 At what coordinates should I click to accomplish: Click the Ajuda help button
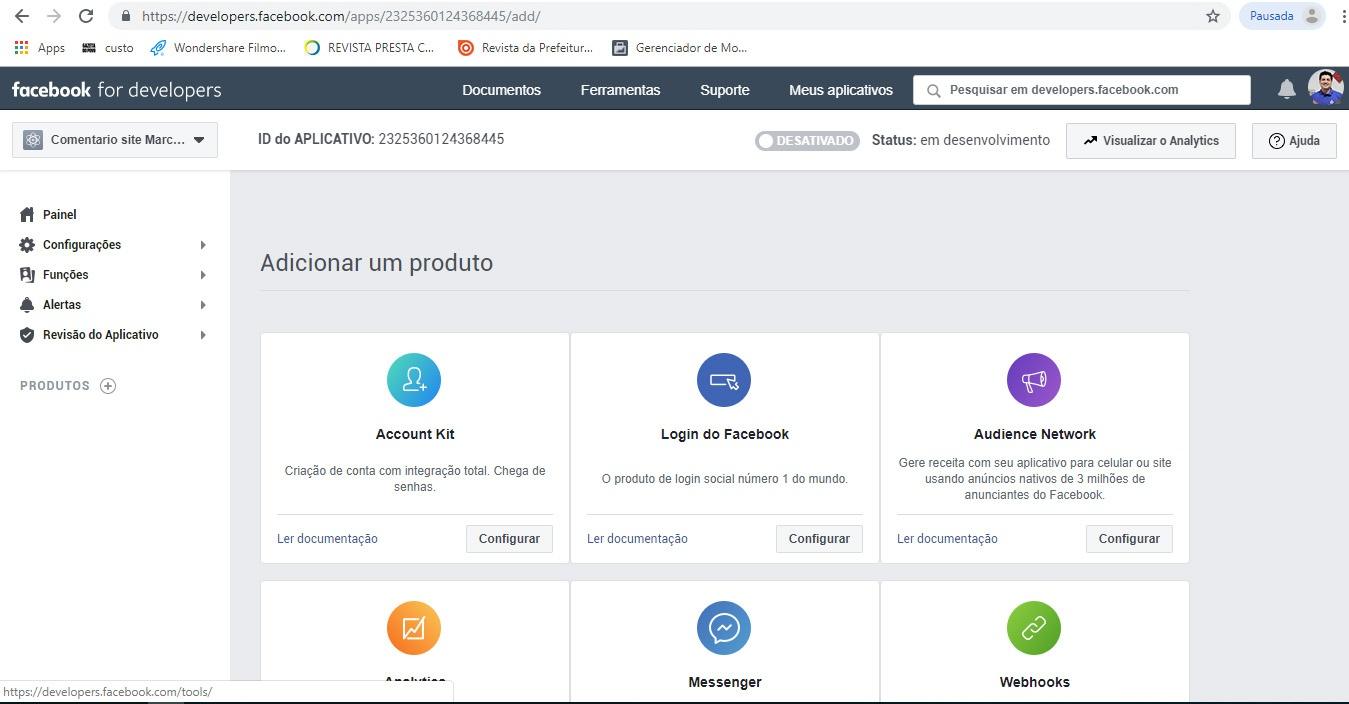(x=1294, y=141)
